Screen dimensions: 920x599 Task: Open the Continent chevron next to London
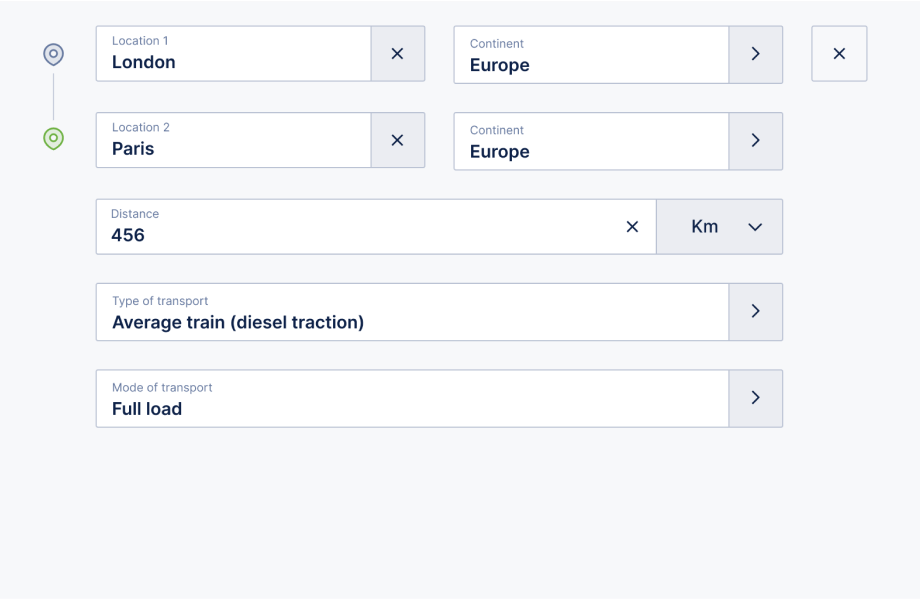tap(756, 55)
